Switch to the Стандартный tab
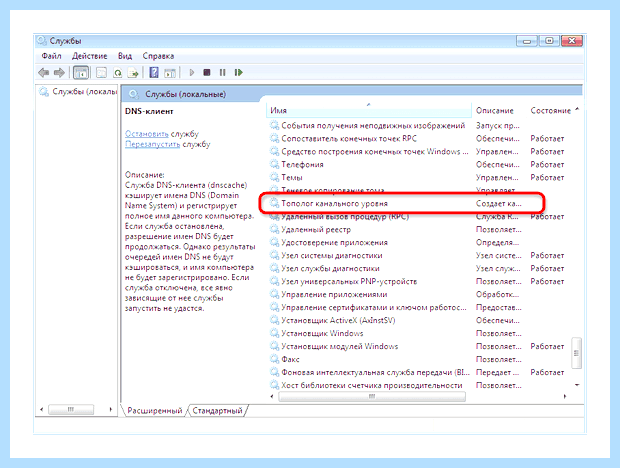 [x=217, y=411]
